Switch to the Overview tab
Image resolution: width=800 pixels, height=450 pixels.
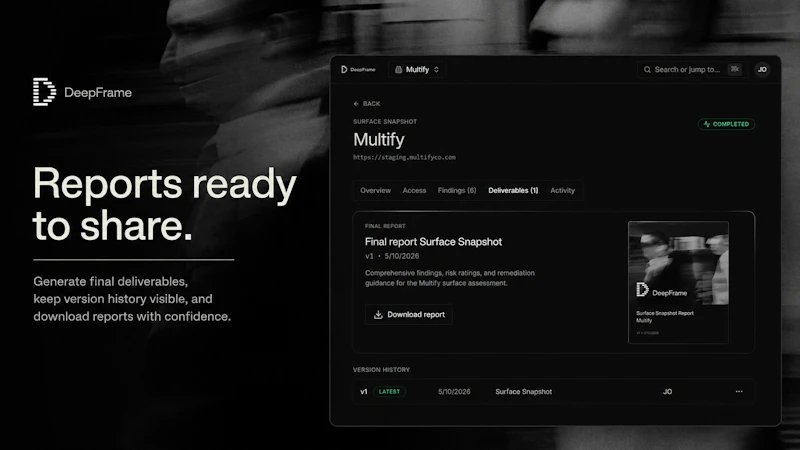point(376,190)
